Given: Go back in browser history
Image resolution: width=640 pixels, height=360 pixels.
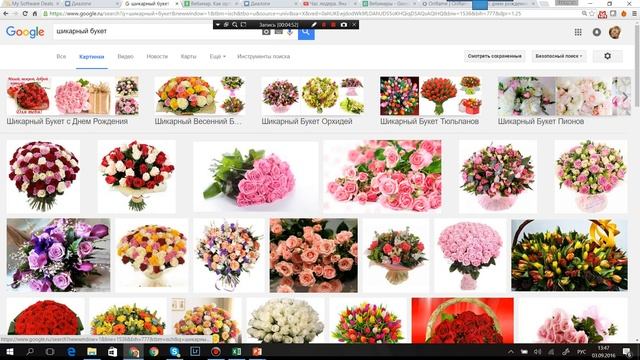Looking at the screenshot, I should click(6, 13).
